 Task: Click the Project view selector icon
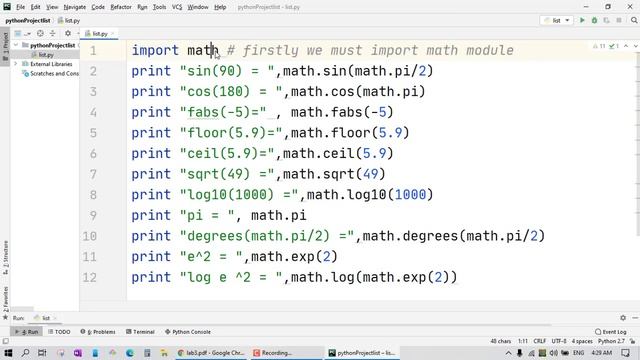(x=18, y=33)
